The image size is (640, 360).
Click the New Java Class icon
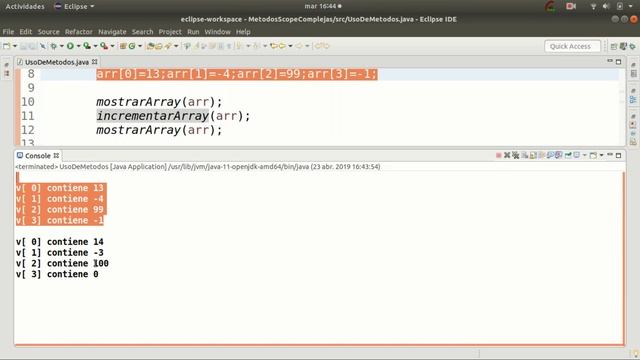pyautogui.click(x=131, y=46)
